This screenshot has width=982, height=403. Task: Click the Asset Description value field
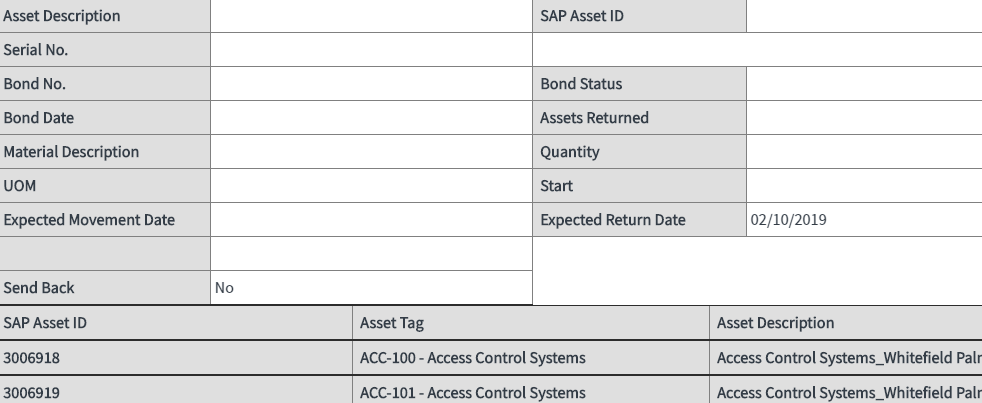pyautogui.click(x=371, y=16)
